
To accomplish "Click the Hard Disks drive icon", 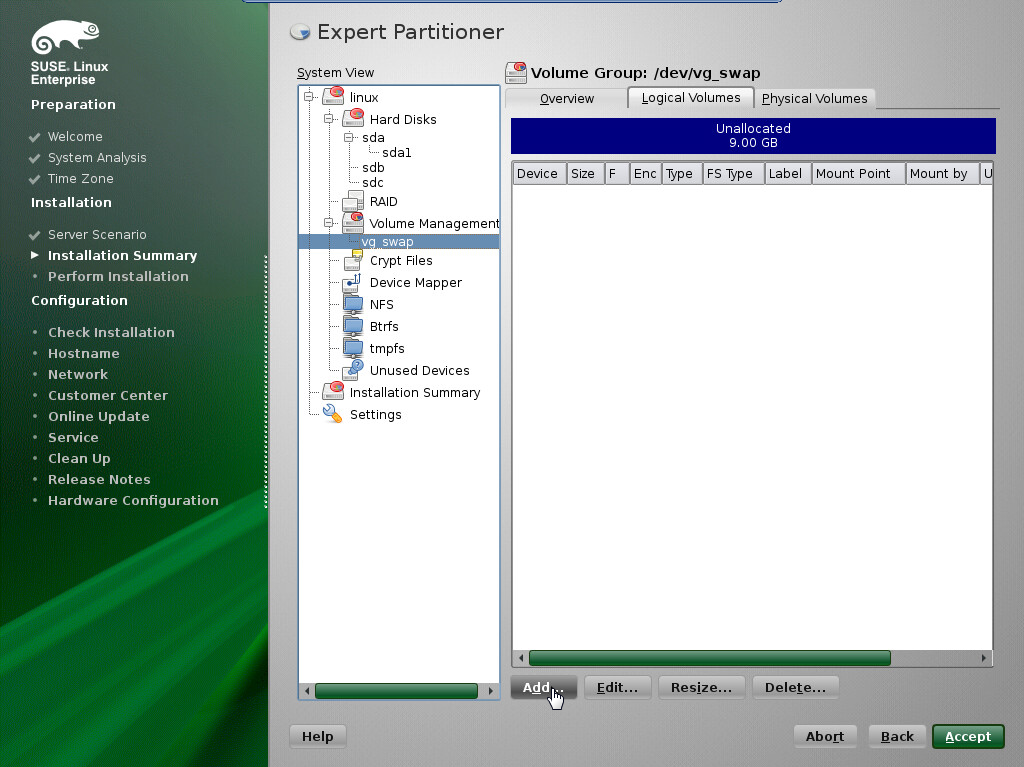I will [353, 118].
